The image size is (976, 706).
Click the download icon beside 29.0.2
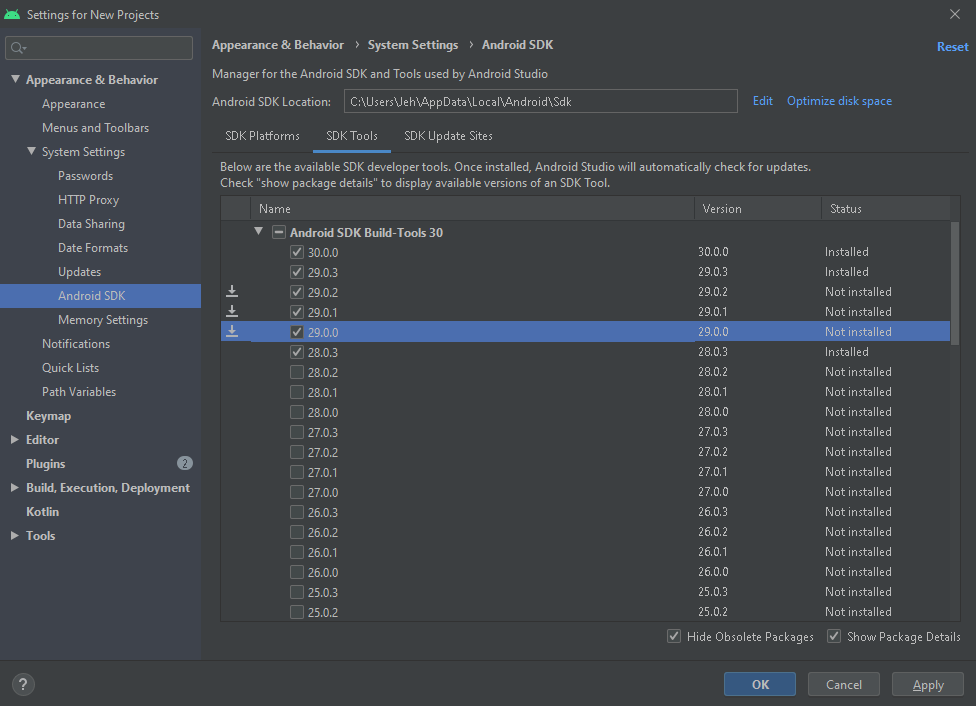tap(232, 291)
